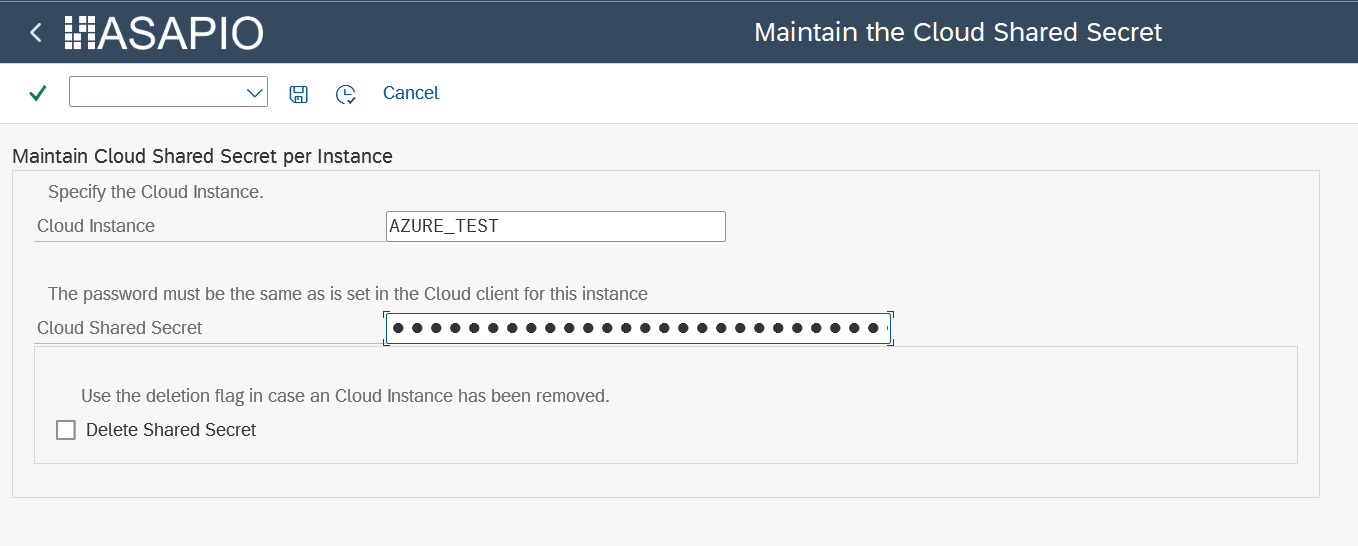Click the Maintain the Cloud Shared Secret title
This screenshot has width=1358, height=546.
point(958,32)
